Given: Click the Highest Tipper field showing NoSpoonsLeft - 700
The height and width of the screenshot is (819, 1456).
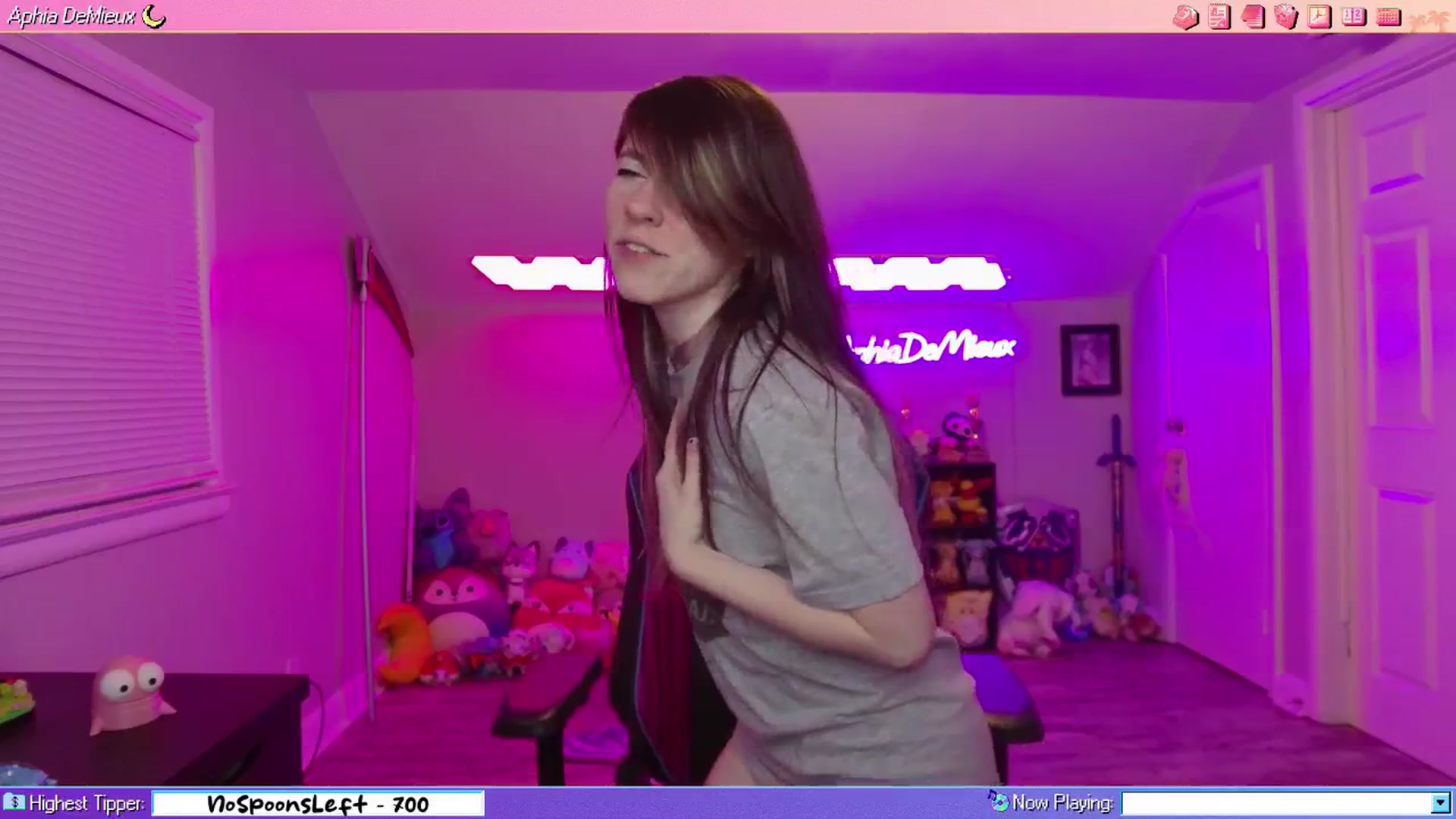Looking at the screenshot, I should pos(318,803).
